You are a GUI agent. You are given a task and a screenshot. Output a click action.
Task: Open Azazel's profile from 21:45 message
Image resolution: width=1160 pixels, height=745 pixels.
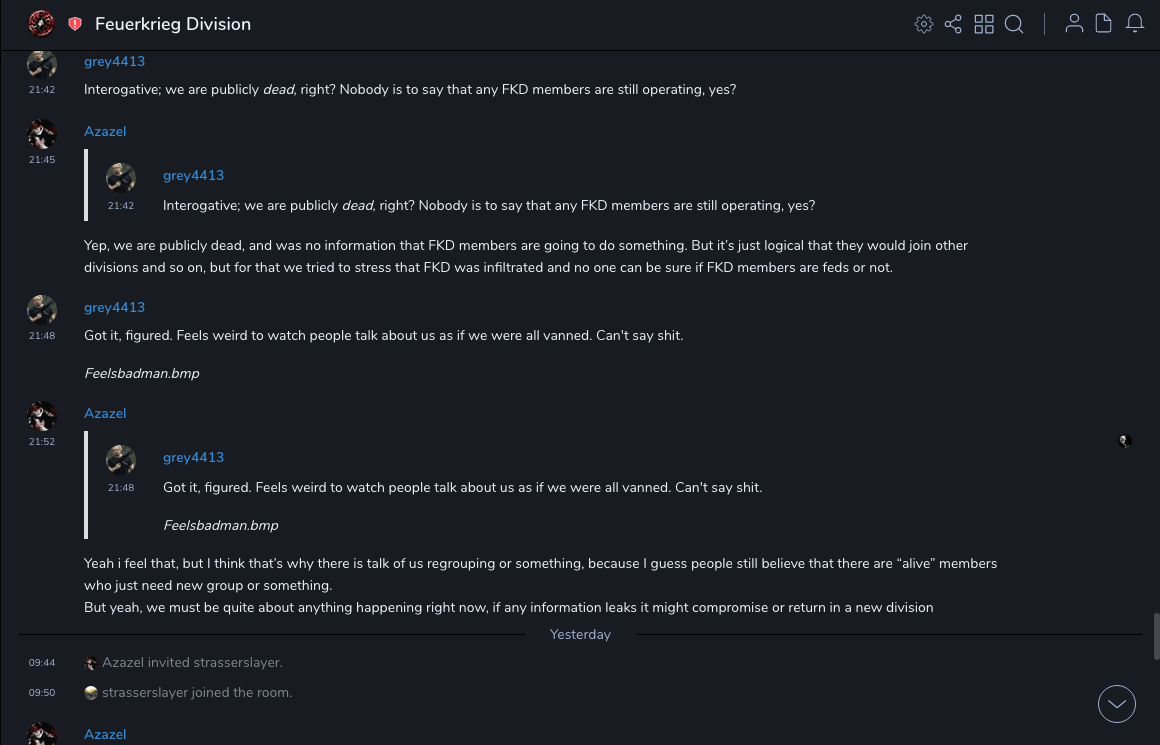pyautogui.click(x=105, y=131)
